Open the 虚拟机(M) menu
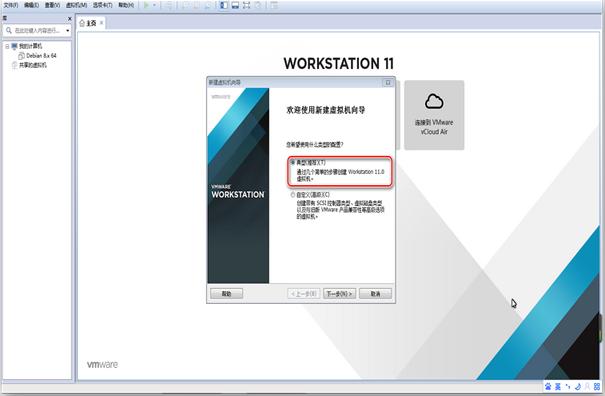The image size is (605, 396). pyautogui.click(x=76, y=5)
